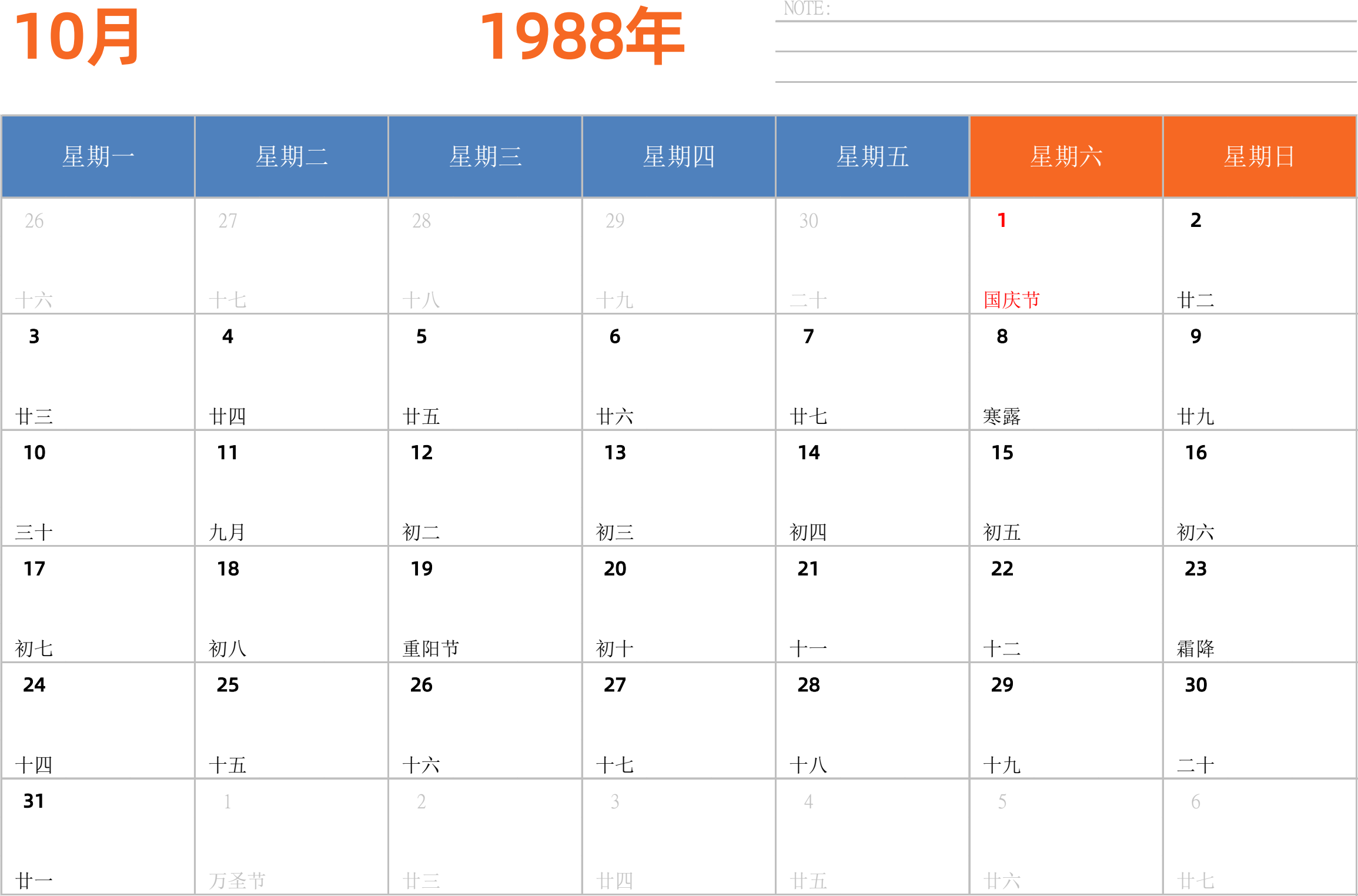Image resolution: width=1358 pixels, height=896 pixels.
Task: Click the 重阳节 festival label
Action: [430, 648]
